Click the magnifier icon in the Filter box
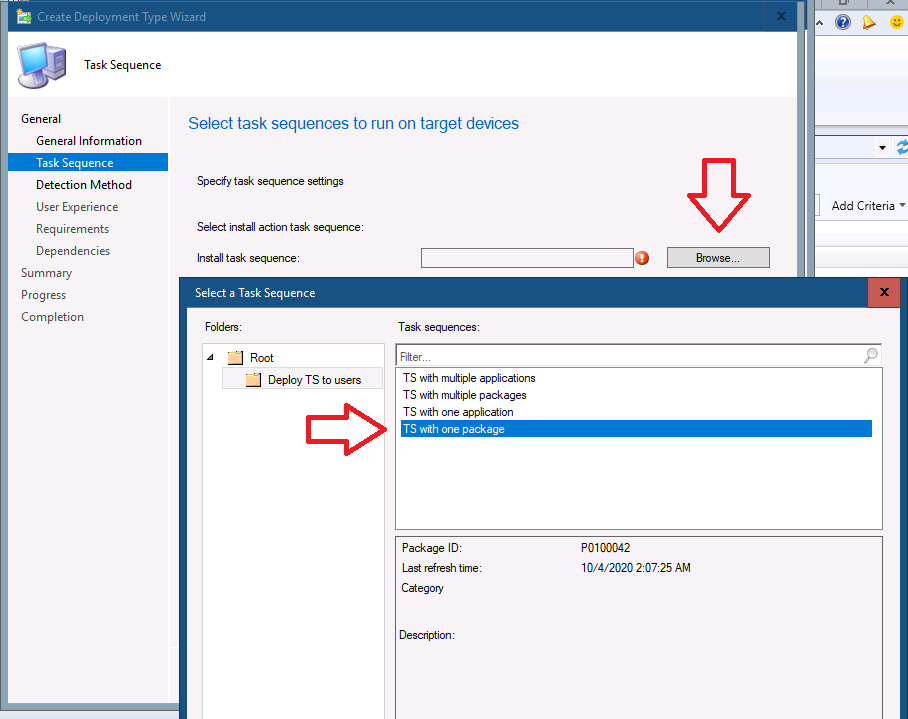908x719 pixels. pos(871,355)
